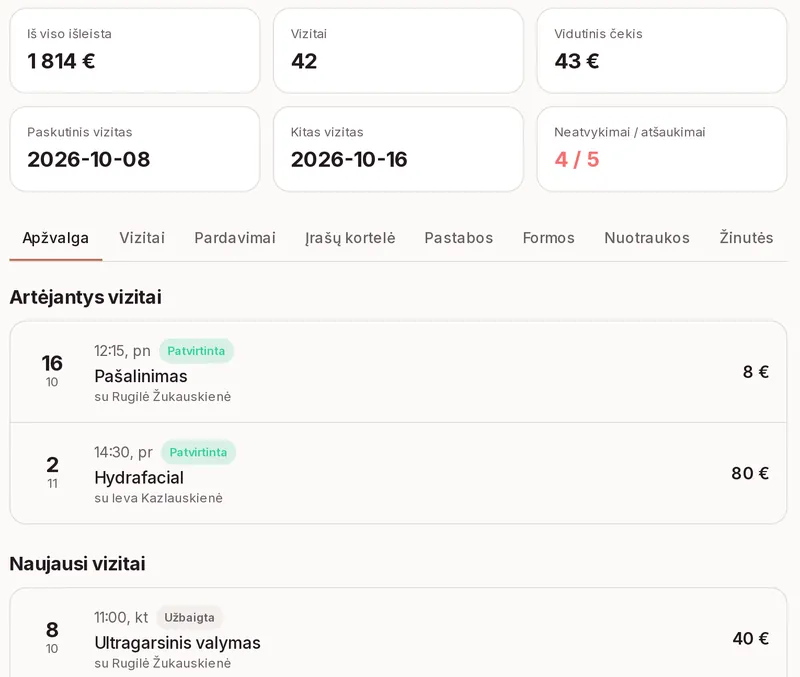The width and height of the screenshot is (800, 677).
Task: Click the Patvirtinta badge on Pašalinimas
Action: pos(196,351)
